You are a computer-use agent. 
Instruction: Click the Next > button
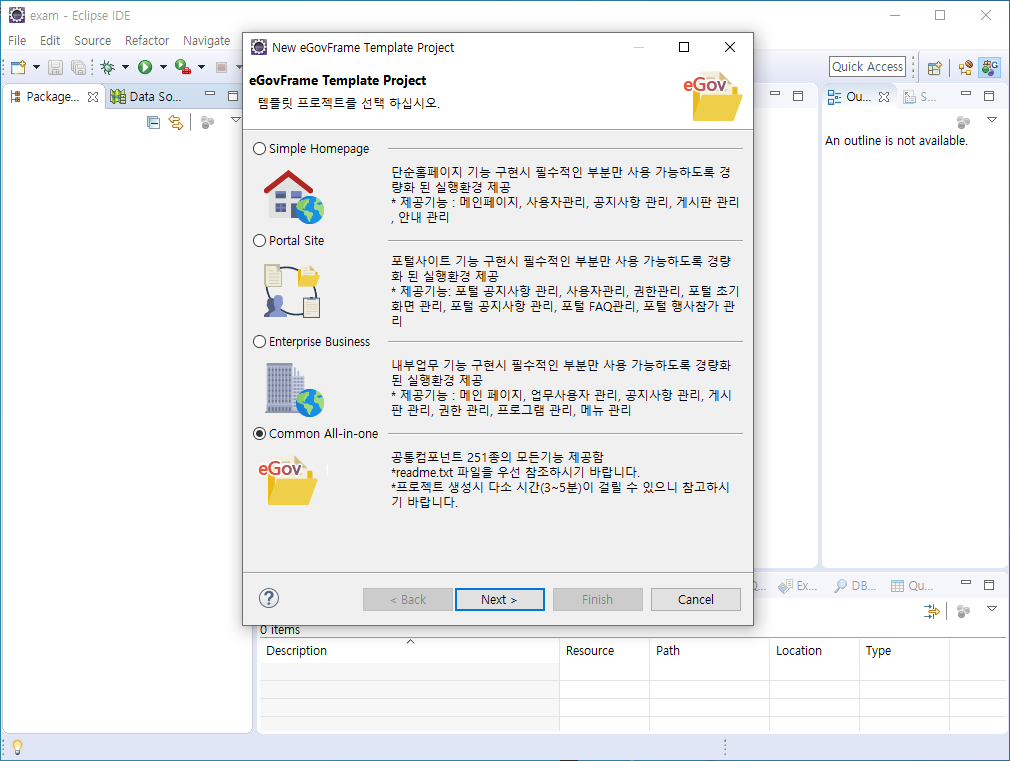tap(499, 599)
